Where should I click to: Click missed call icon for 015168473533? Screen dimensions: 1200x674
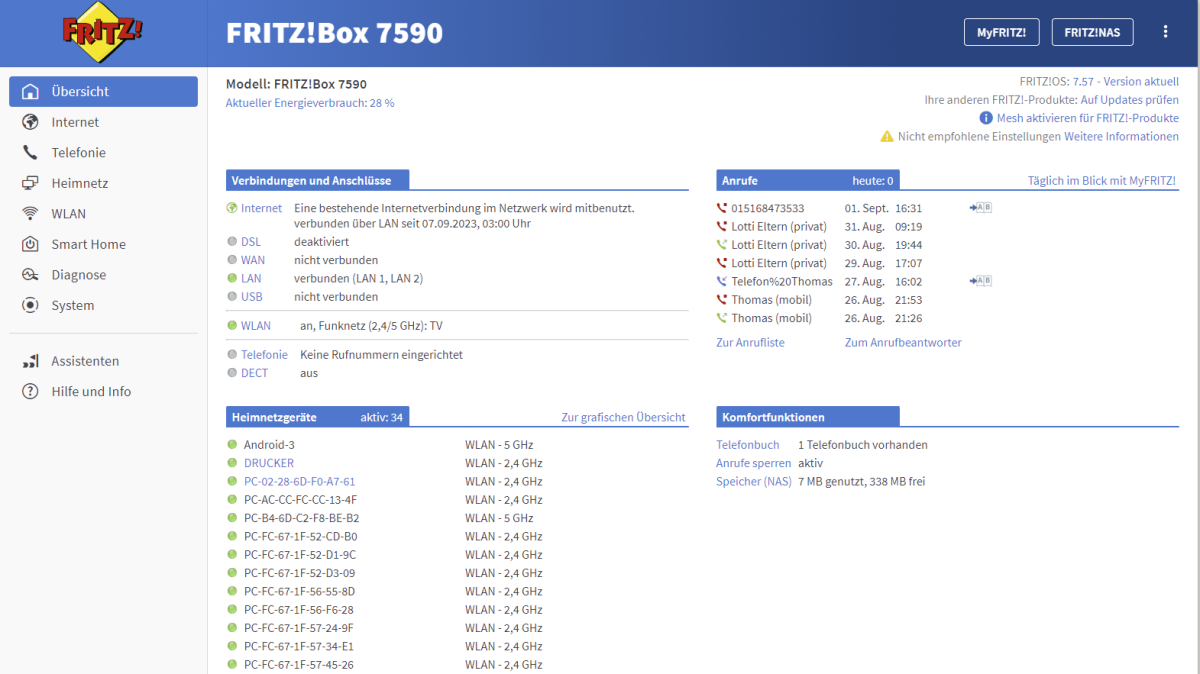pyautogui.click(x=722, y=208)
